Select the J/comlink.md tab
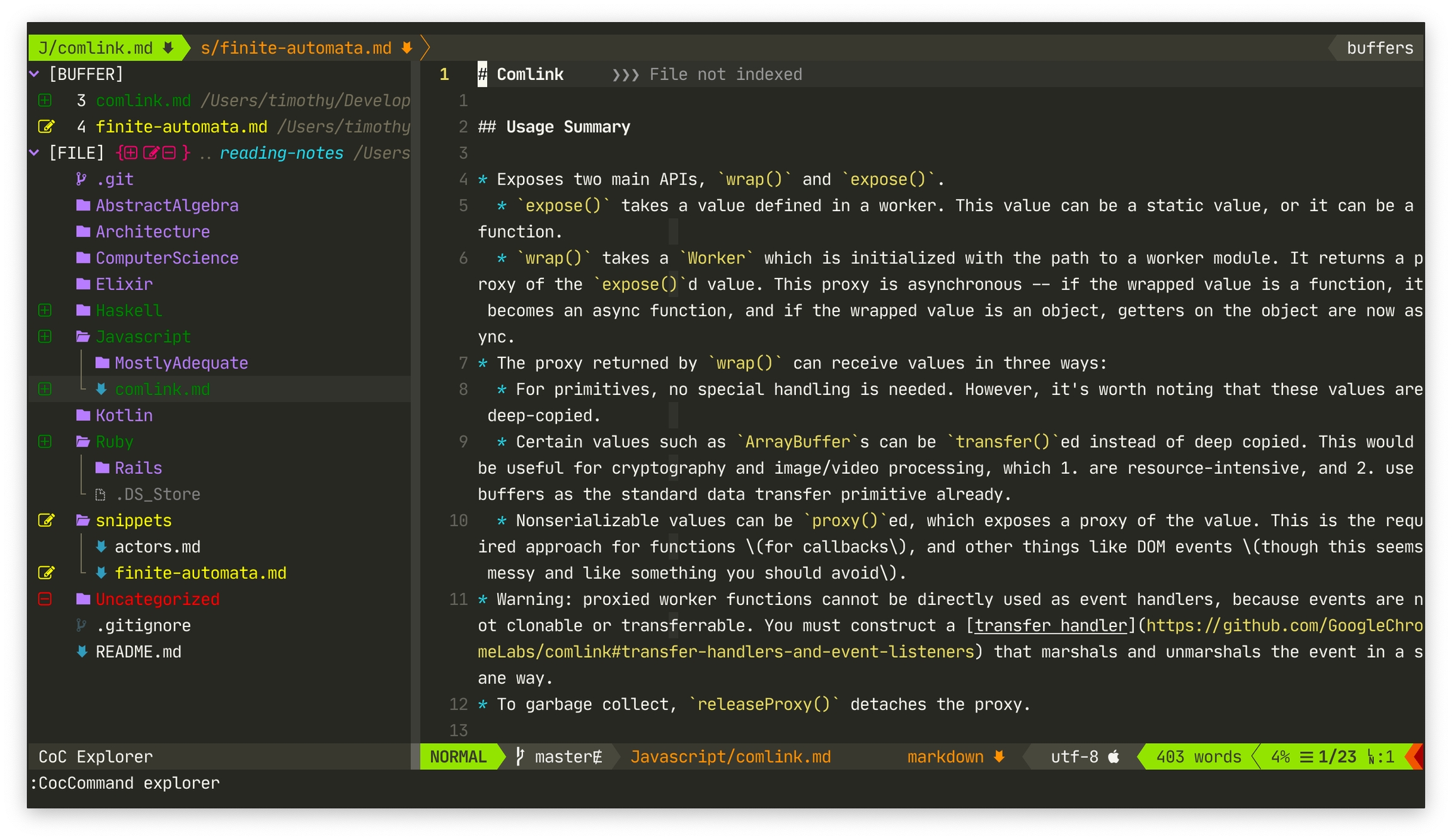The height and width of the screenshot is (840, 1452). (96, 48)
